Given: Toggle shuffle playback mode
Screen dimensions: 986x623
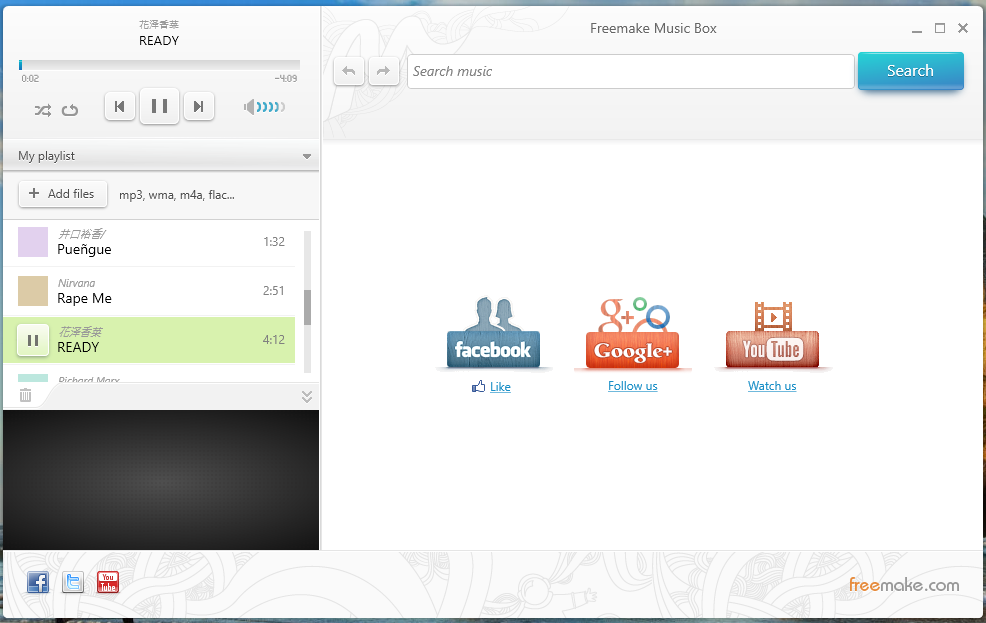Looking at the screenshot, I should point(43,111).
